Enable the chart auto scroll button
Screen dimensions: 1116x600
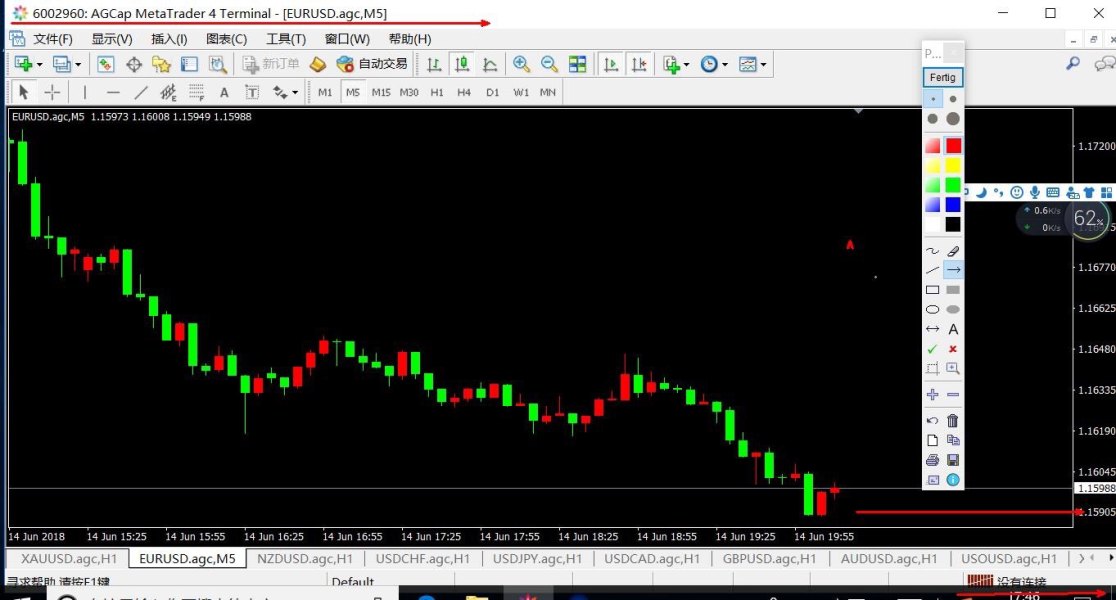click(x=609, y=64)
